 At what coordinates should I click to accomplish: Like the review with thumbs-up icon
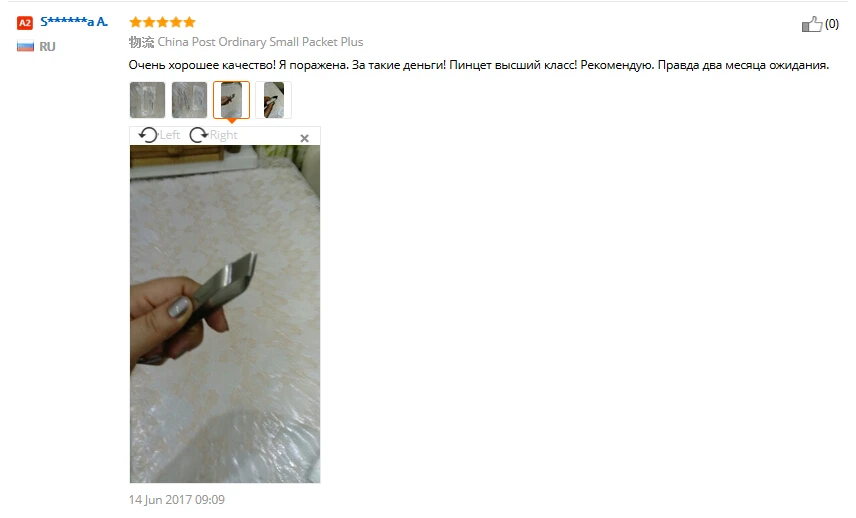pos(812,24)
